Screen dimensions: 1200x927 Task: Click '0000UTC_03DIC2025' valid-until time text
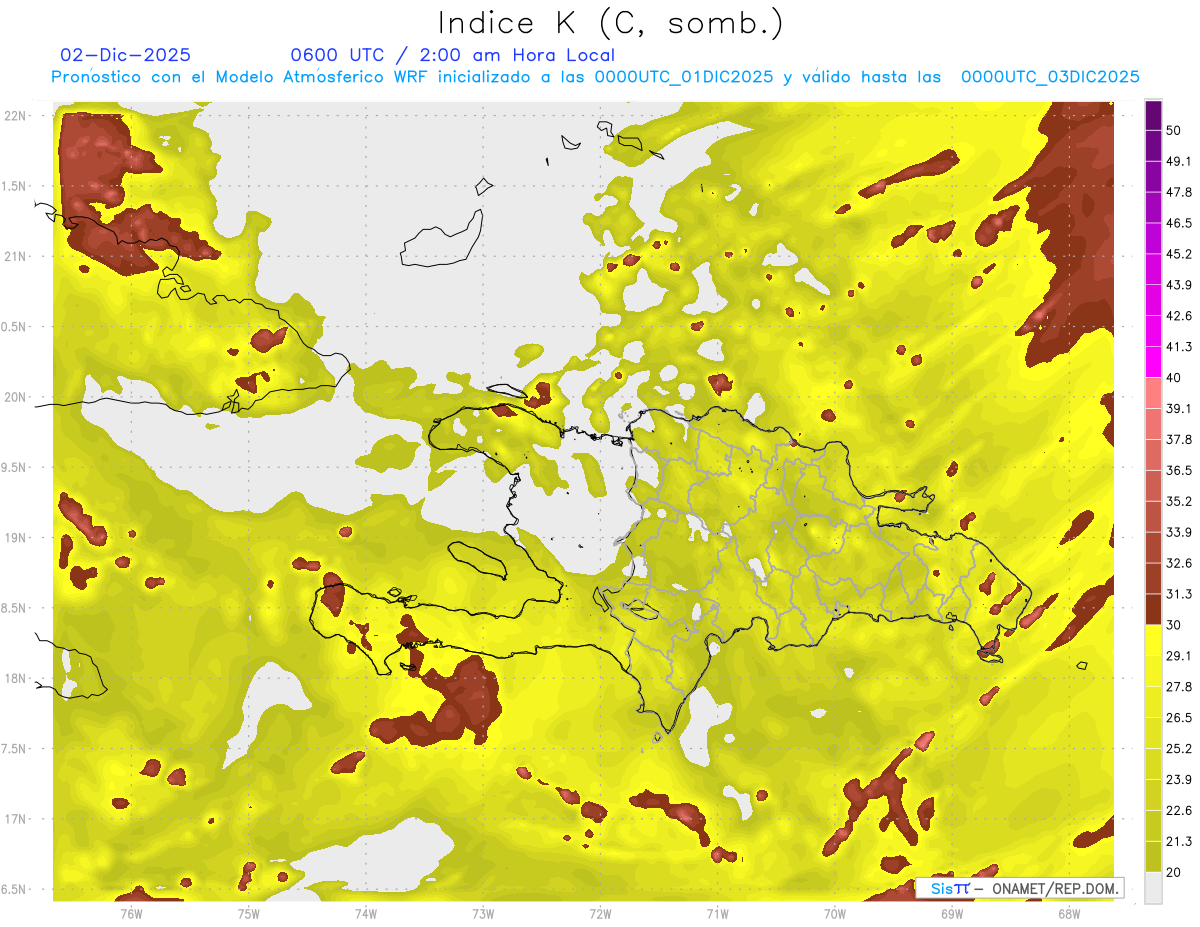[x=1050, y=77]
